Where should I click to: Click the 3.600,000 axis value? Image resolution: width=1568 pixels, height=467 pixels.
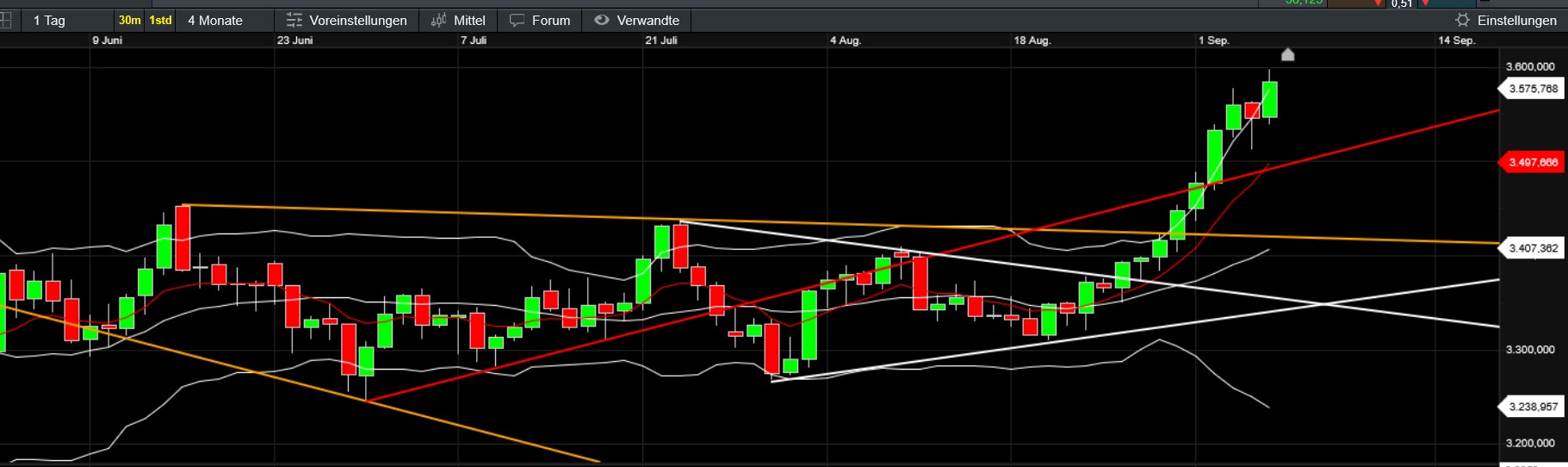(1530, 66)
